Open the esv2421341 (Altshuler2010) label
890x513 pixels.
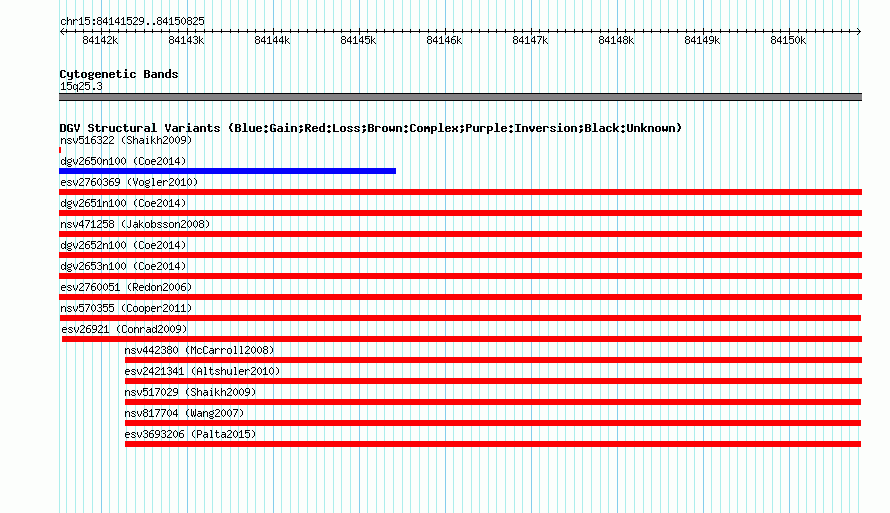tap(202, 371)
